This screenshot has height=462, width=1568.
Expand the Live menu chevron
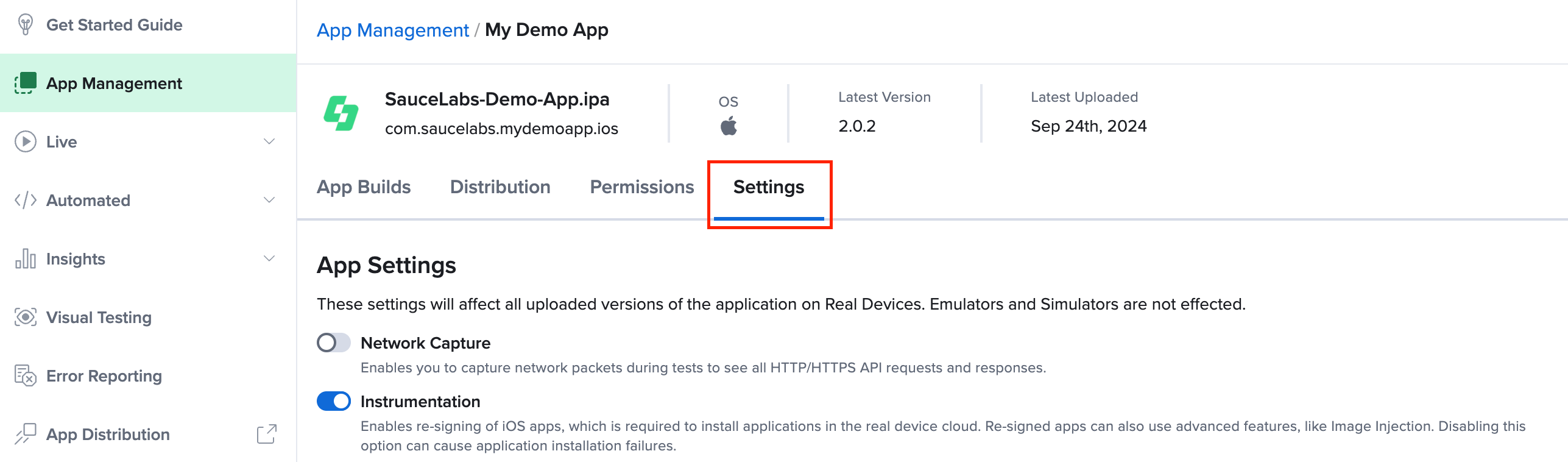click(x=269, y=141)
